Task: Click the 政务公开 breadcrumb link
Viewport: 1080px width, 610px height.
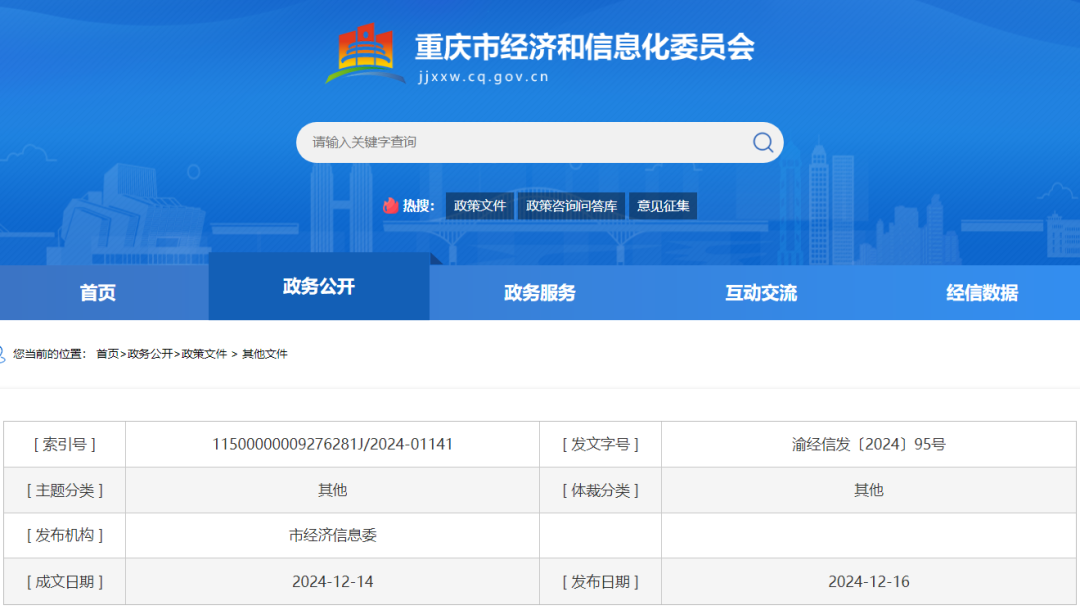Action: coord(149,354)
